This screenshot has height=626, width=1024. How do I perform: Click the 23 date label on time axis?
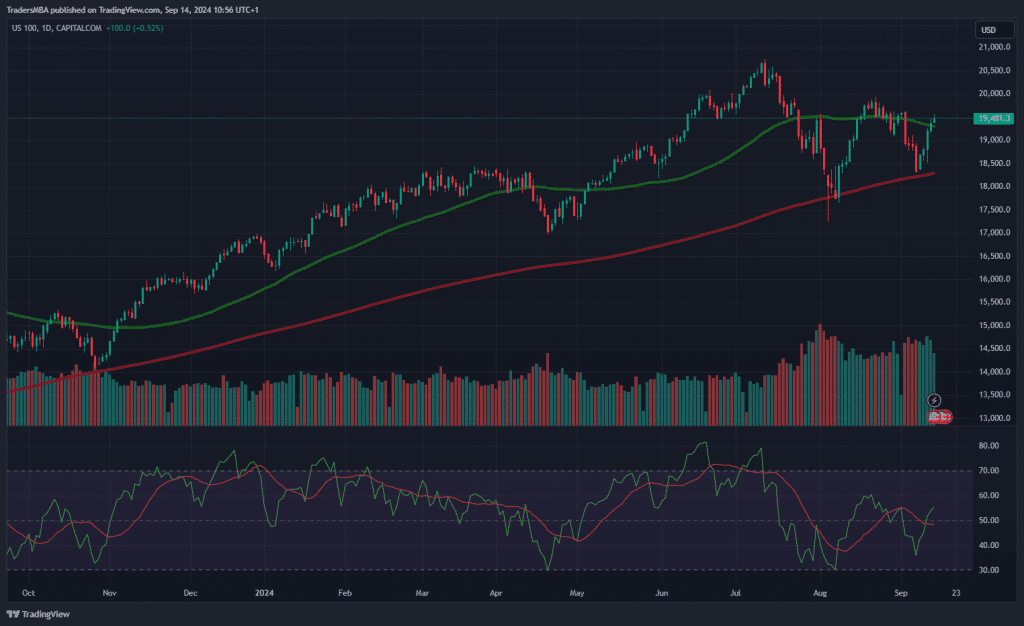coord(956,592)
